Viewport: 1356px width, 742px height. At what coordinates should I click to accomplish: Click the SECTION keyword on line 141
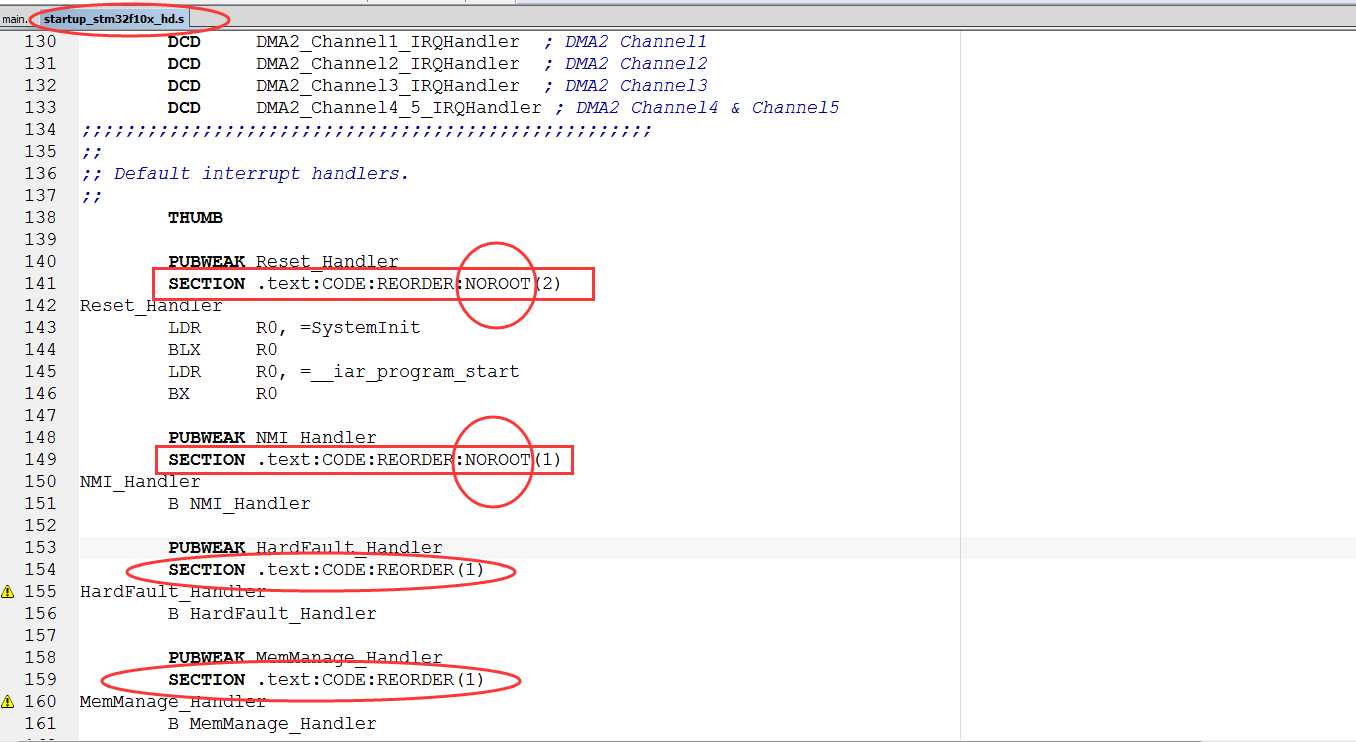(x=206, y=284)
